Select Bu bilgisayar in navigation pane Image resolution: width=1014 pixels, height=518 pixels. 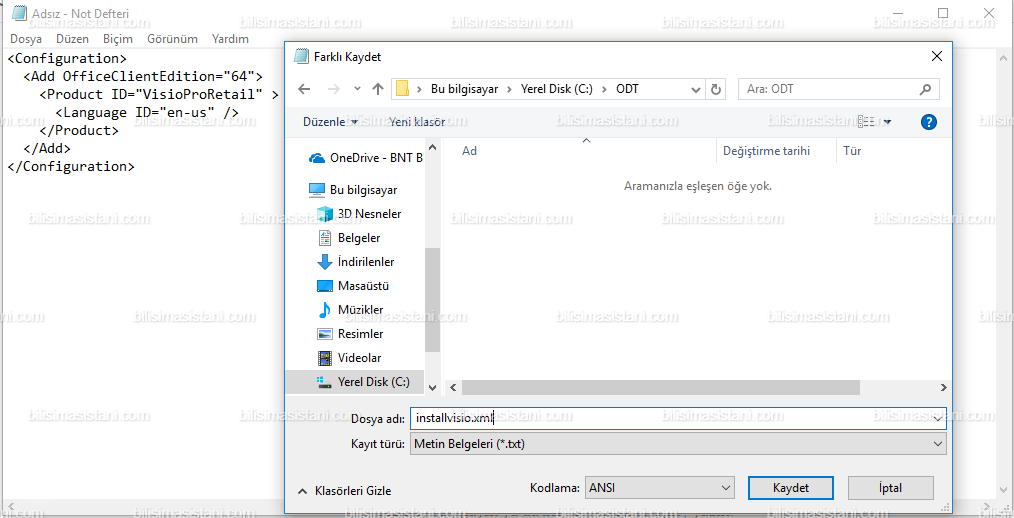353,189
